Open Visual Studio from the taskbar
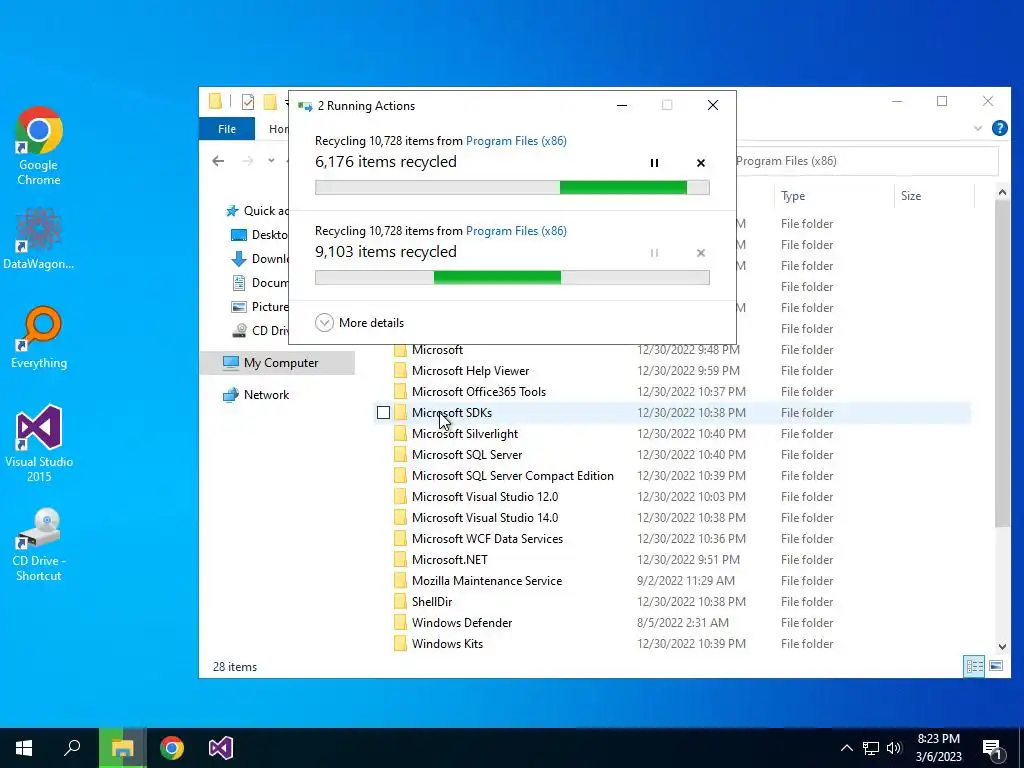Viewport: 1024px width, 768px height. click(x=221, y=748)
